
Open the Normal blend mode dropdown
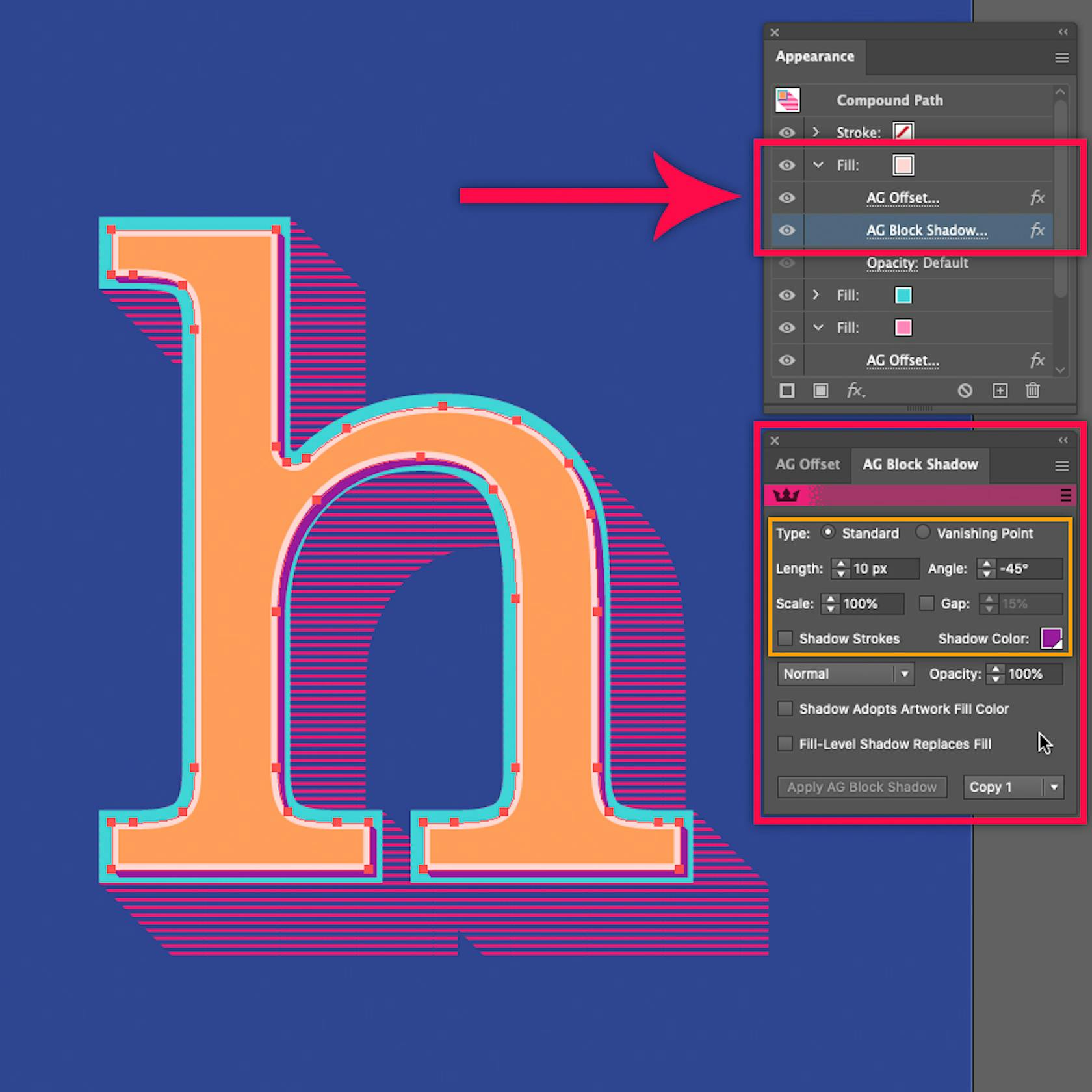click(904, 674)
